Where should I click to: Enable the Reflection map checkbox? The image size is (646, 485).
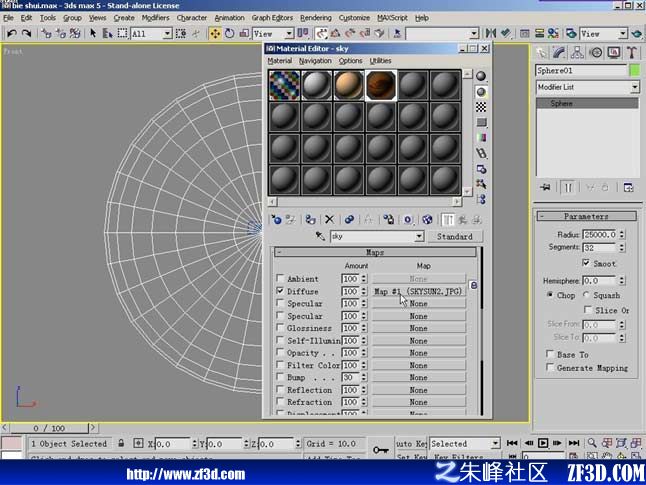(x=280, y=389)
